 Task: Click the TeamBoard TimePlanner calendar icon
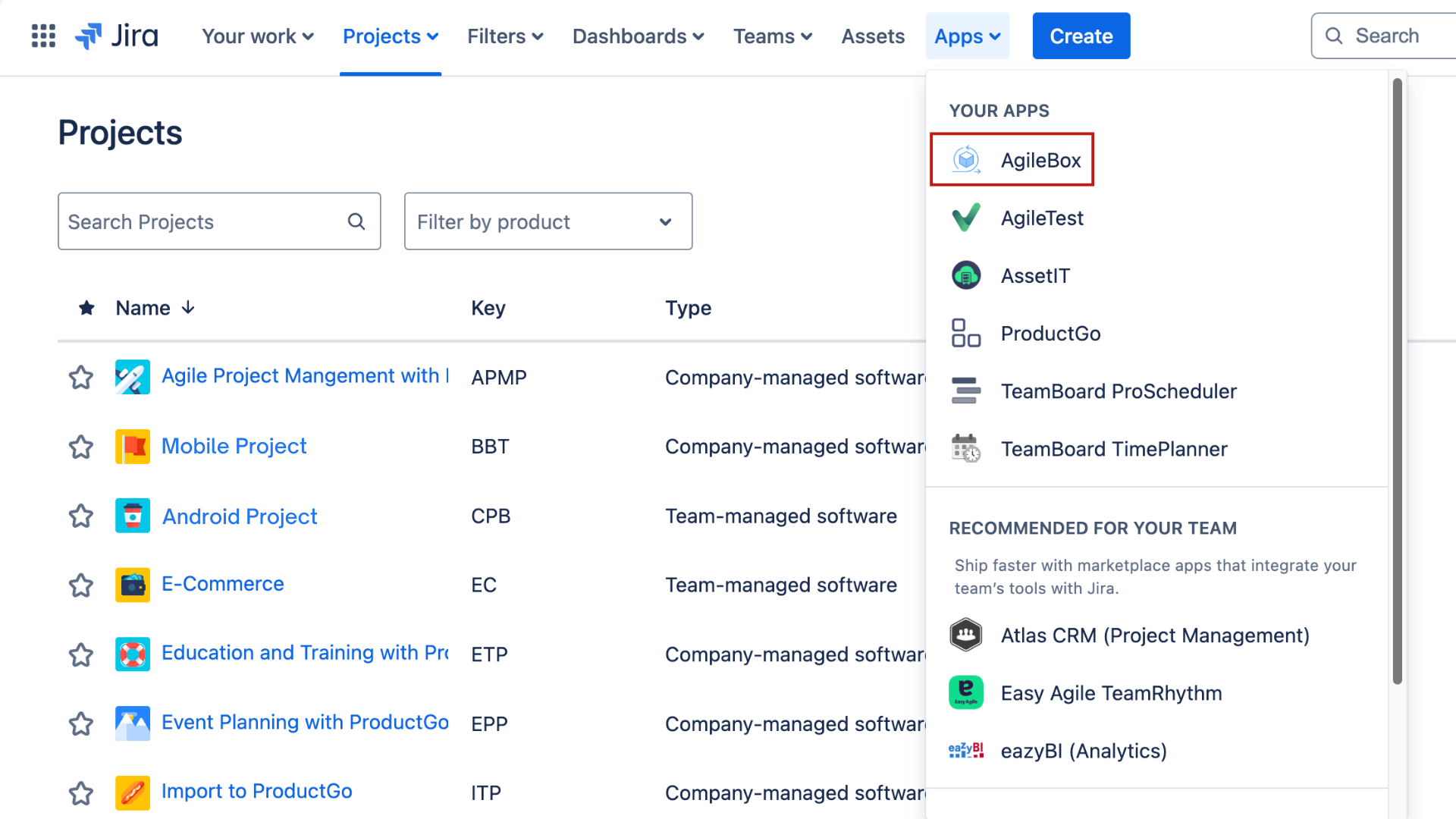tap(966, 448)
